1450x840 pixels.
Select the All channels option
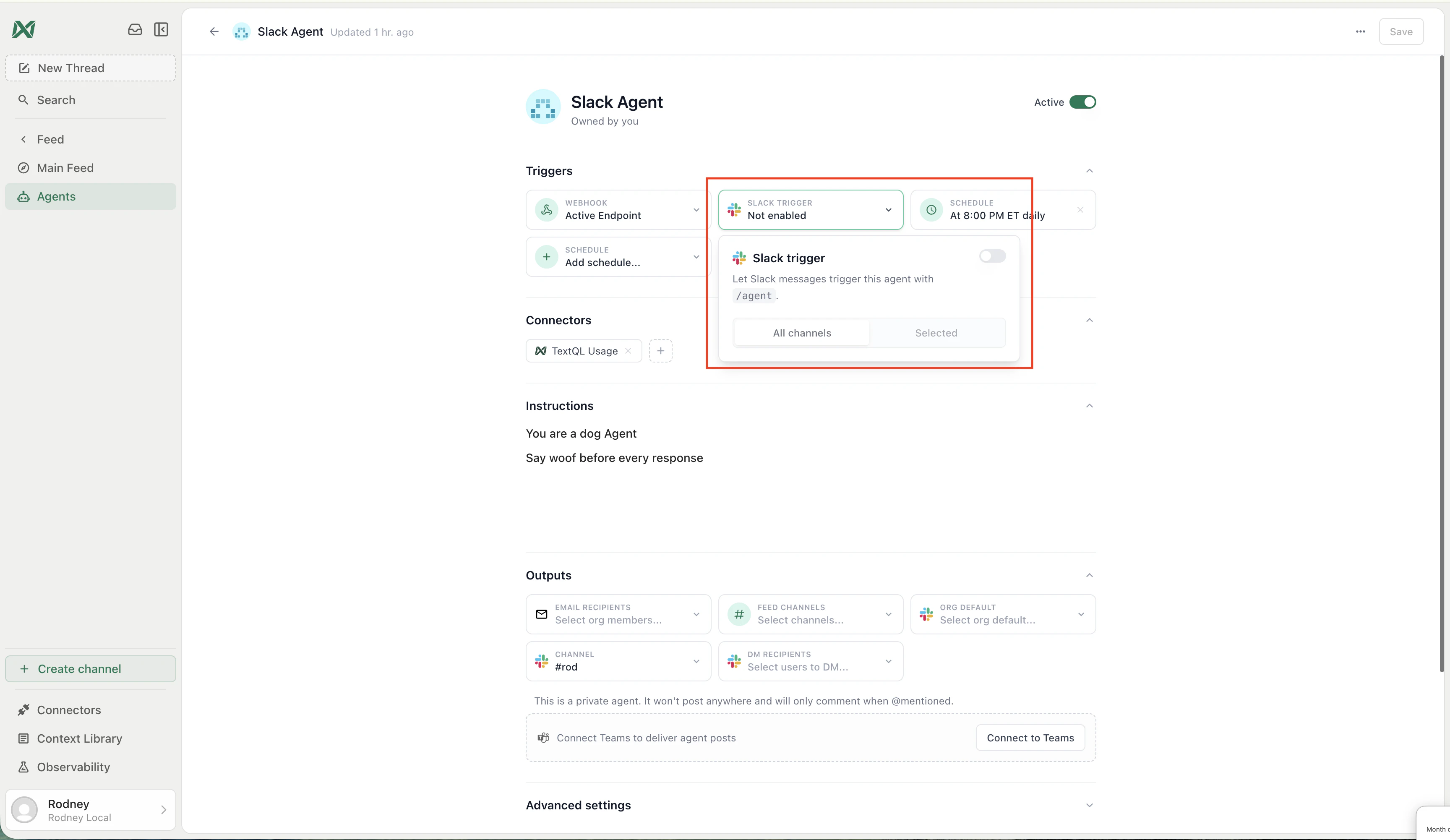(802, 333)
